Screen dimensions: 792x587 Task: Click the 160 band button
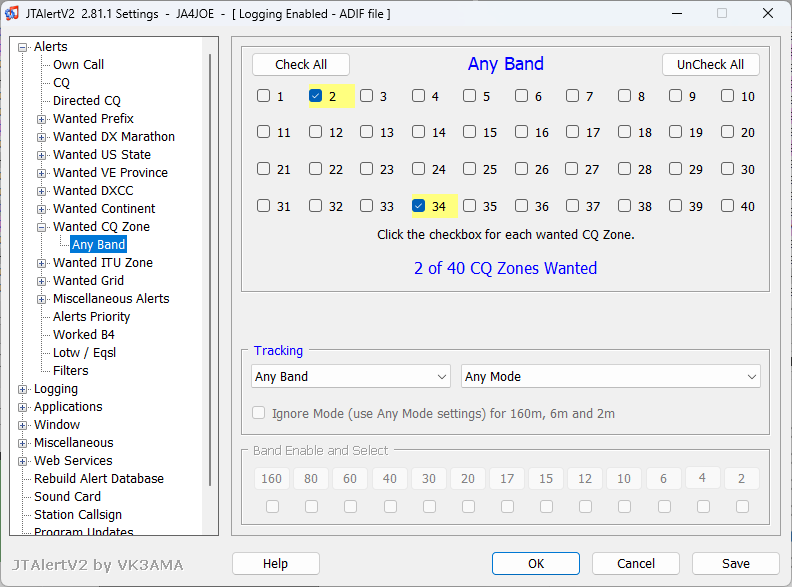click(x=271, y=478)
